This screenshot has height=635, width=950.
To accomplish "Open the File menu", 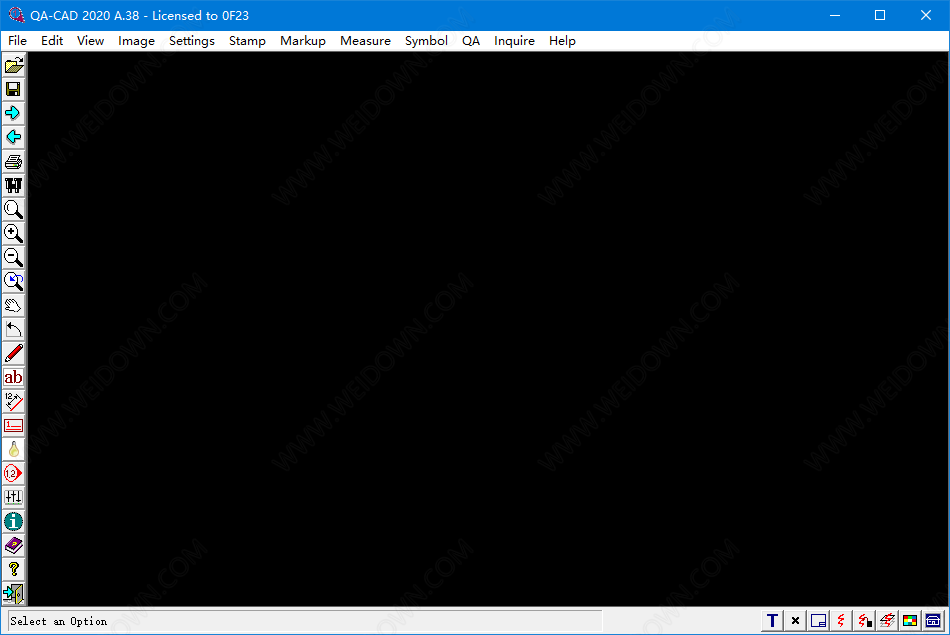I will [18, 41].
